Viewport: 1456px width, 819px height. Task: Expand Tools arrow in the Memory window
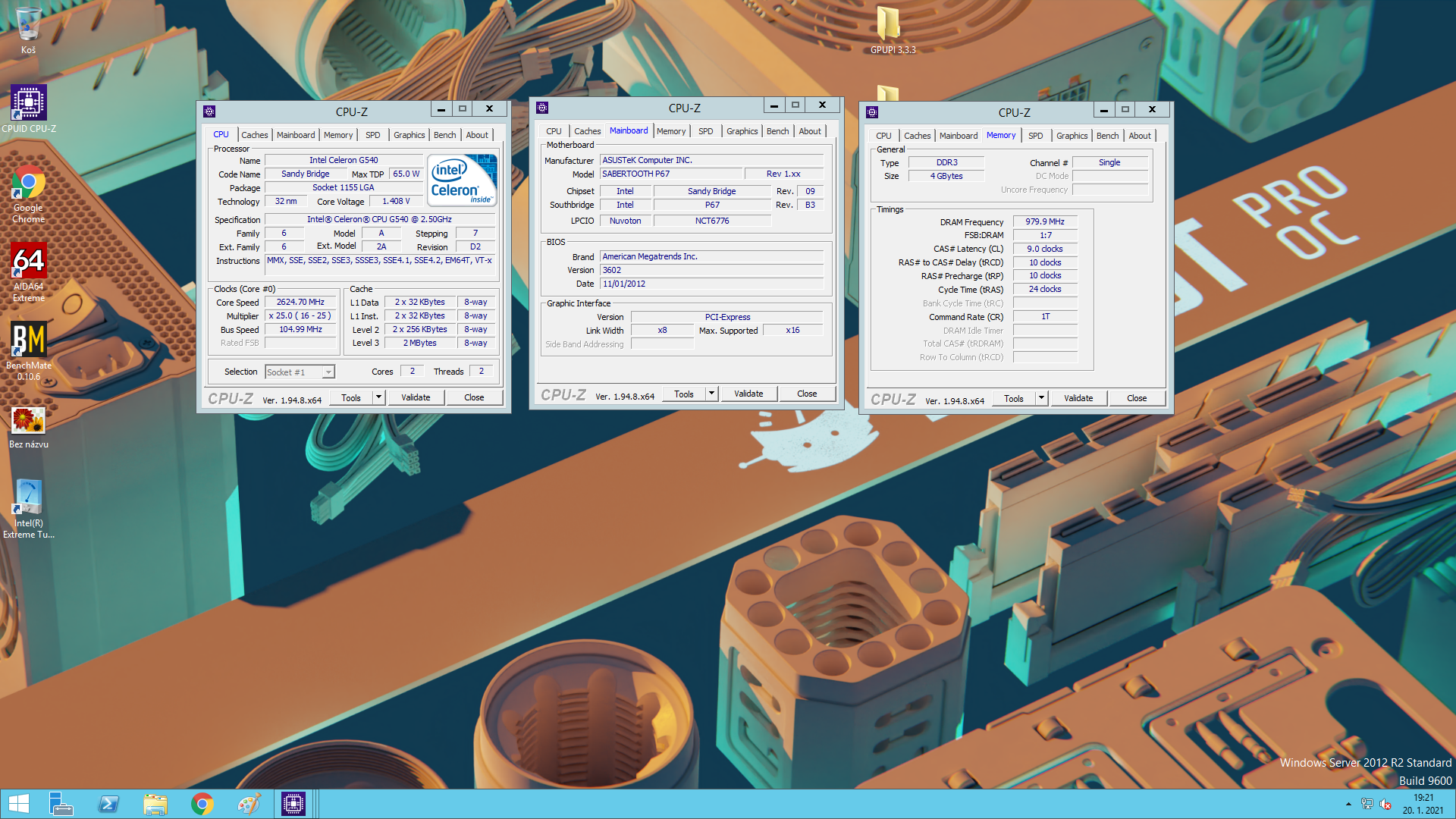click(1041, 398)
